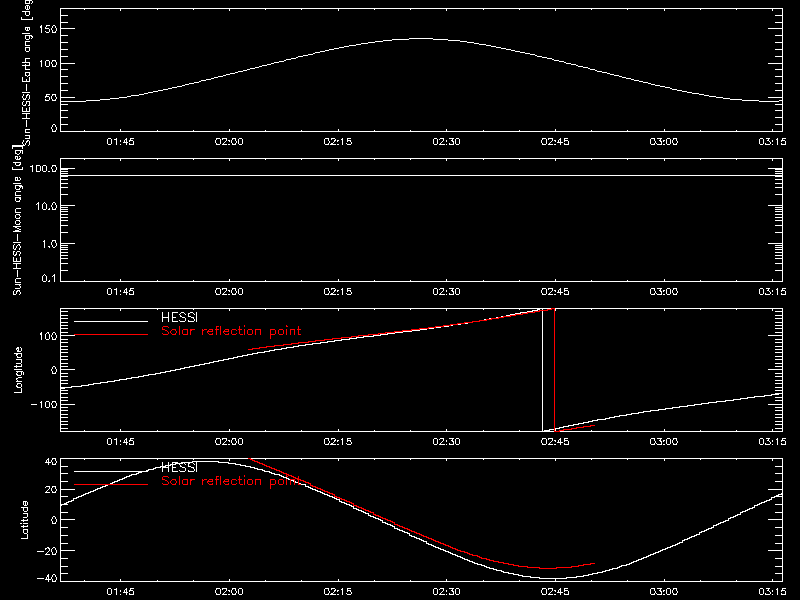800x600 pixels.
Task: Click the 'Sun-HESSI-Earth angle [deg]' axis label
Action: (27, 73)
